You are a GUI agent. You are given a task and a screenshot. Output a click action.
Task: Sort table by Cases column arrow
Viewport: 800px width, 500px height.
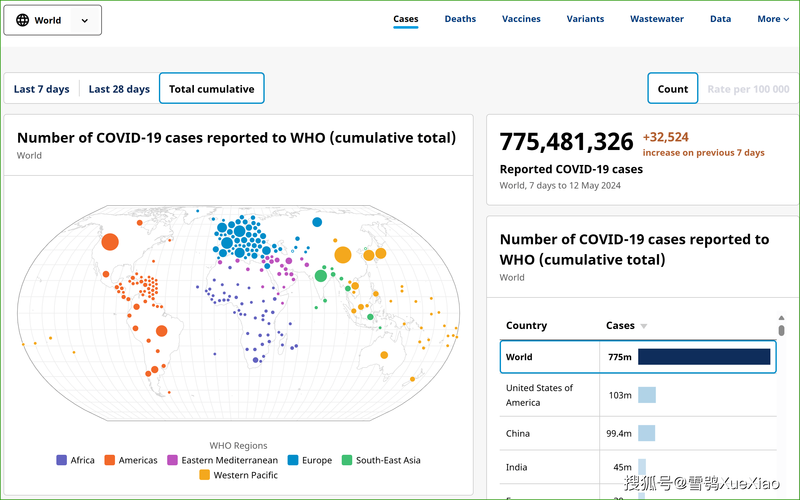point(644,326)
